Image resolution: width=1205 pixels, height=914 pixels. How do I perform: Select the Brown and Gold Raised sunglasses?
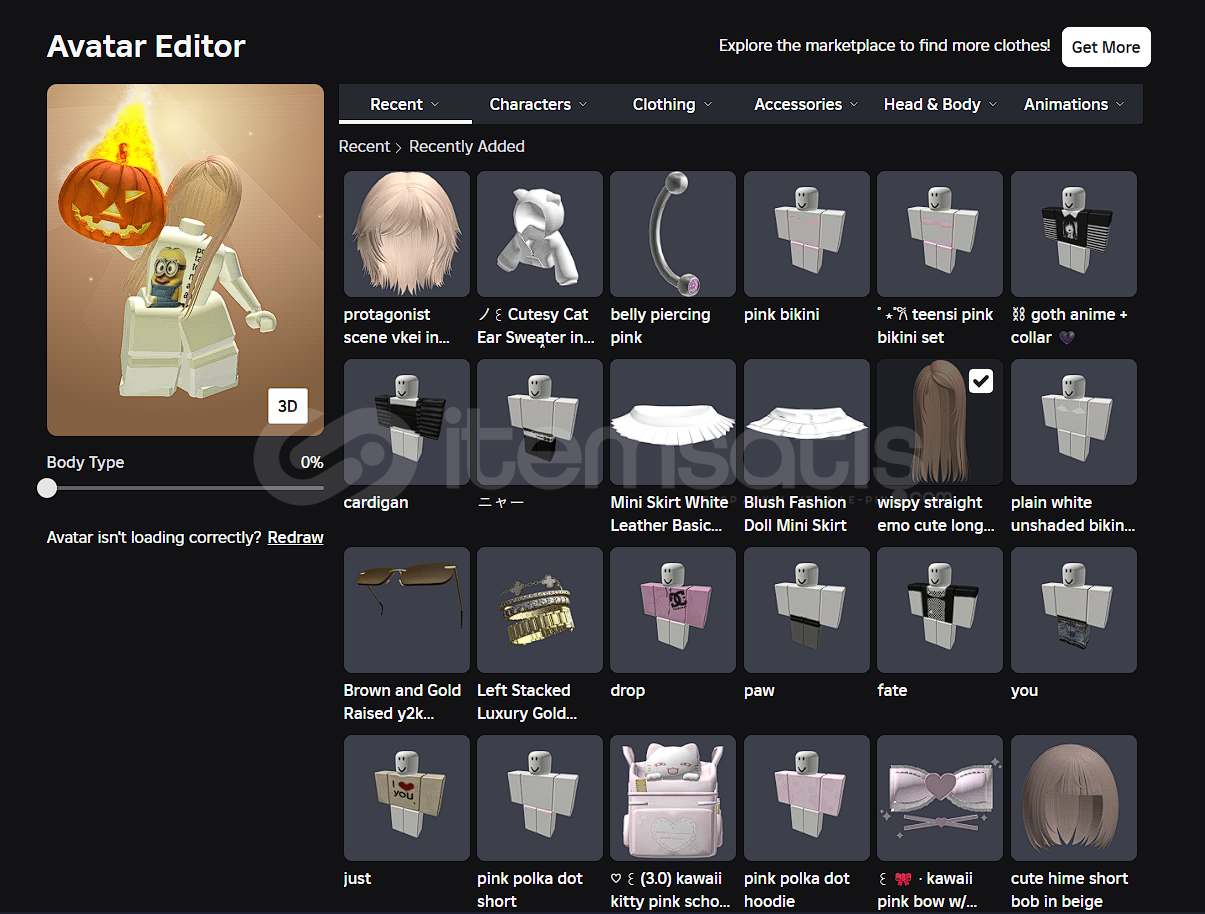tap(406, 610)
